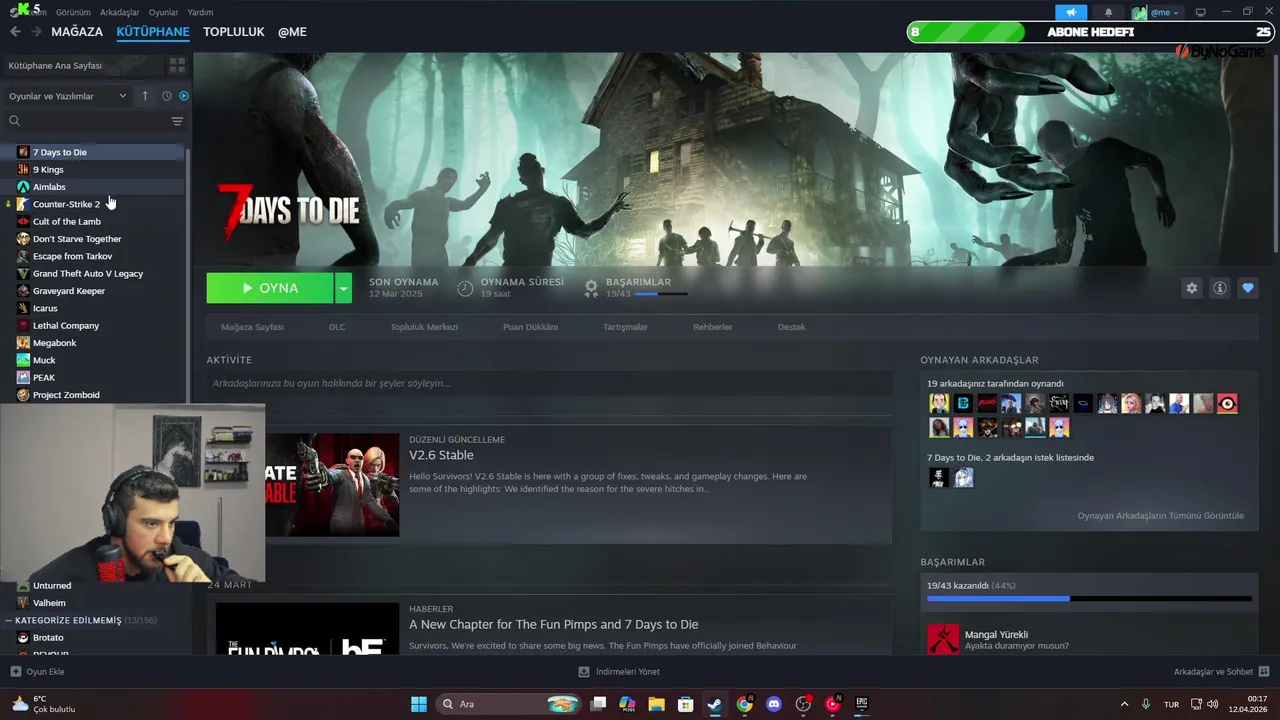Open the advanced filter lines icon
This screenshot has width=1280, height=720.
click(x=177, y=121)
